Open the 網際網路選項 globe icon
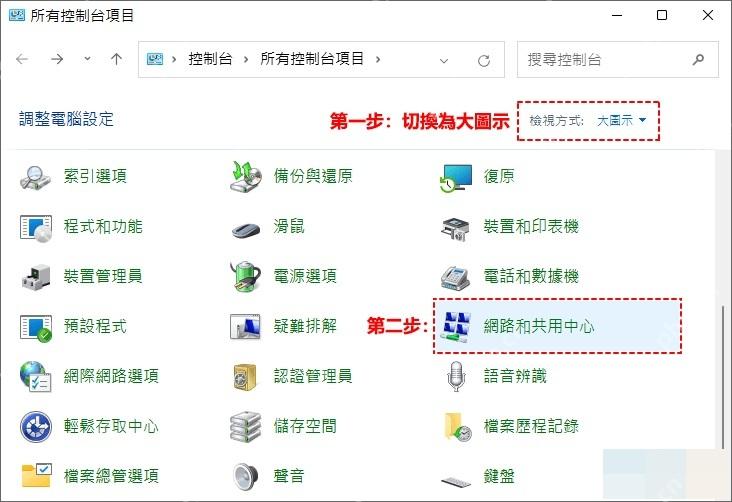This screenshot has width=732, height=502. click(35, 376)
